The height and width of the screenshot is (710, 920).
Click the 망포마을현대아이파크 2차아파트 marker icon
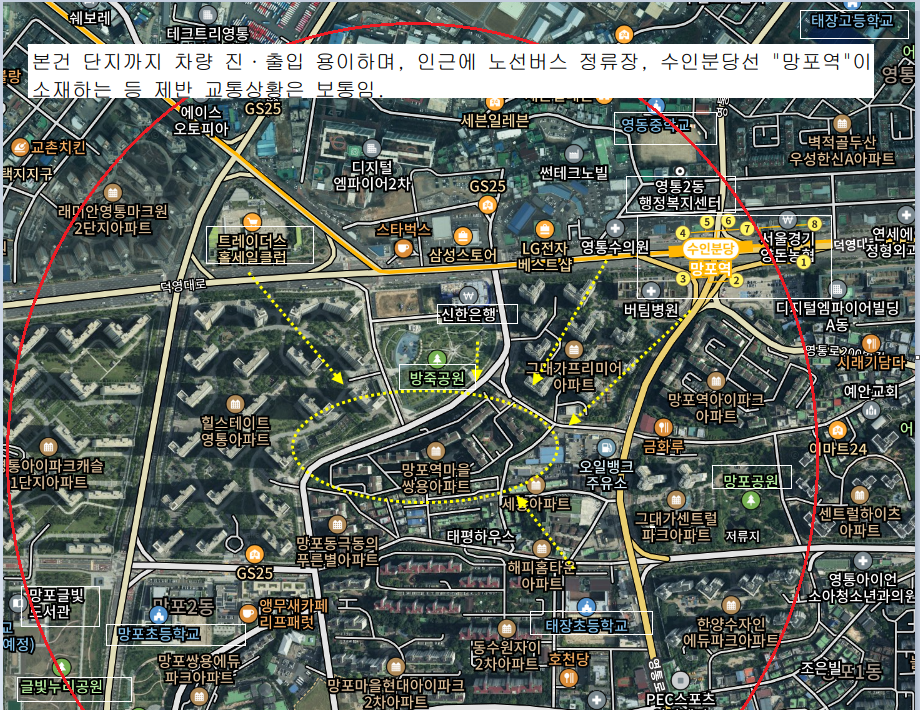pos(395,667)
